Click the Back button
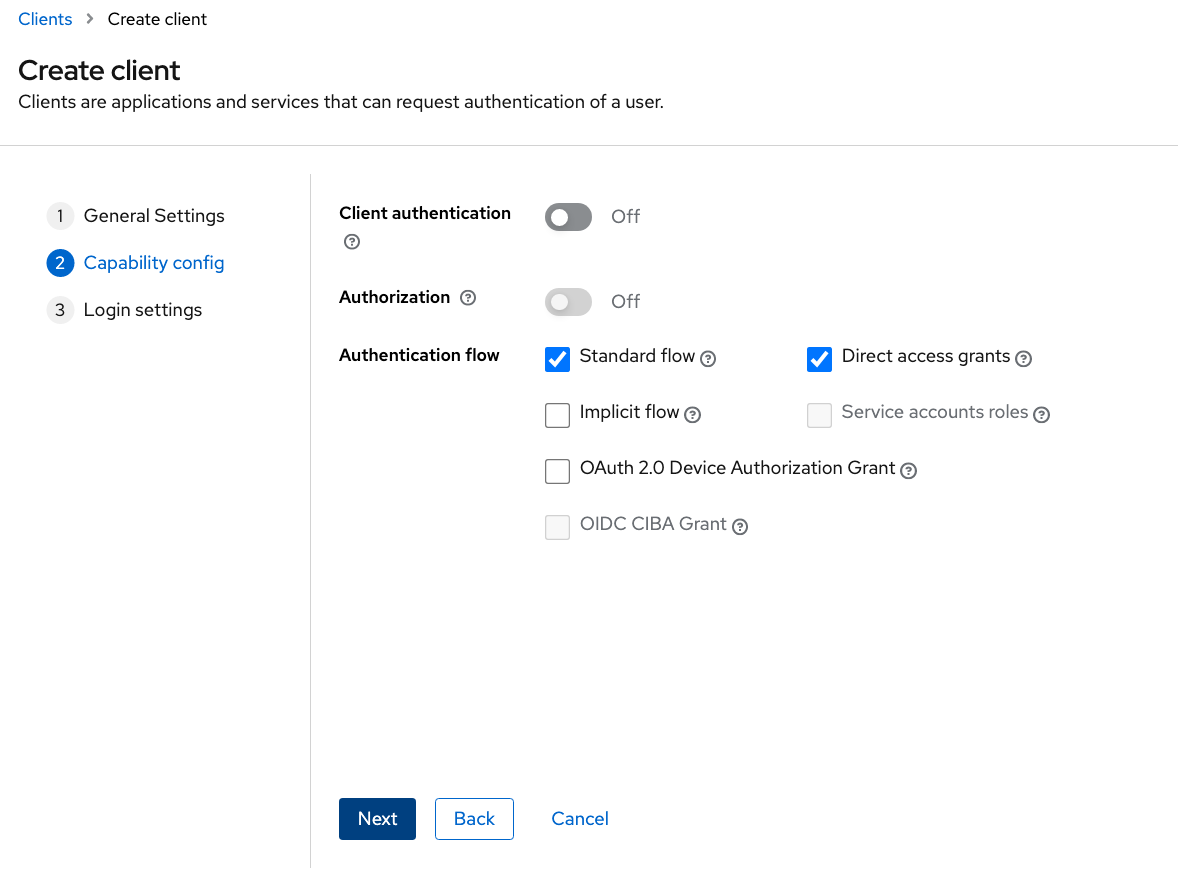 474,819
